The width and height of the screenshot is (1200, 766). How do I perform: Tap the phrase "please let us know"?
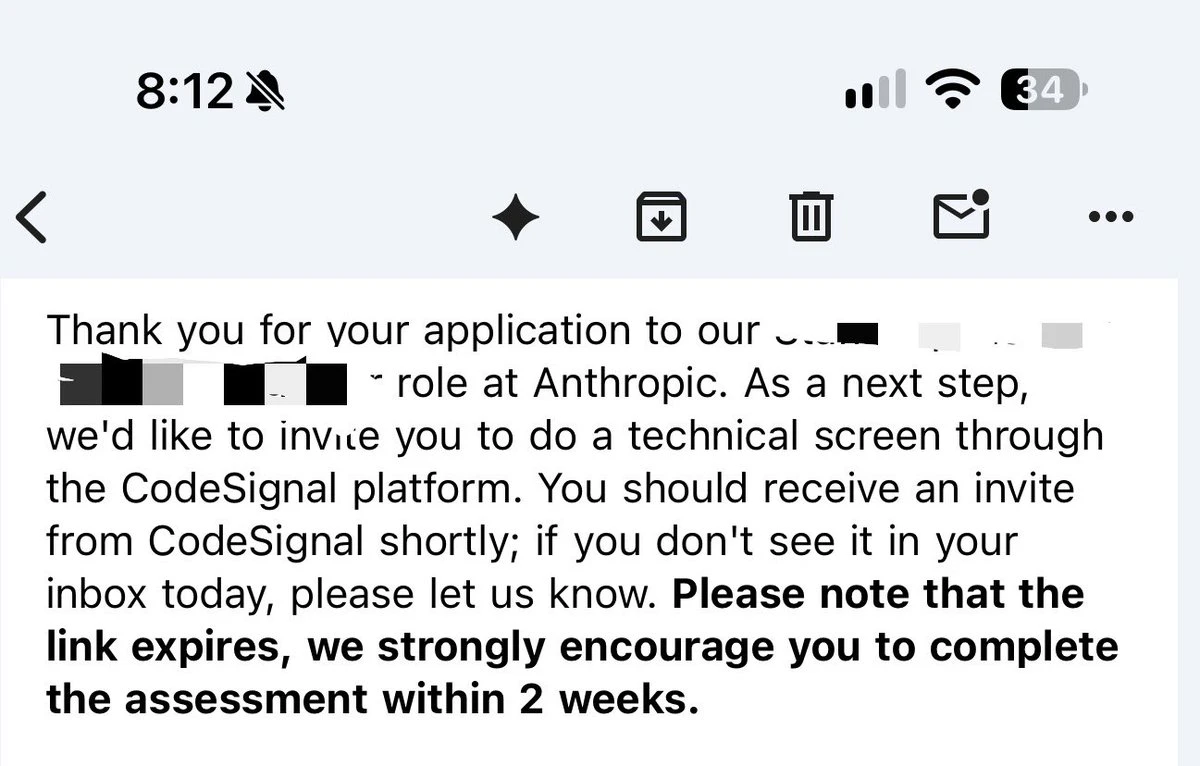[x=474, y=595]
